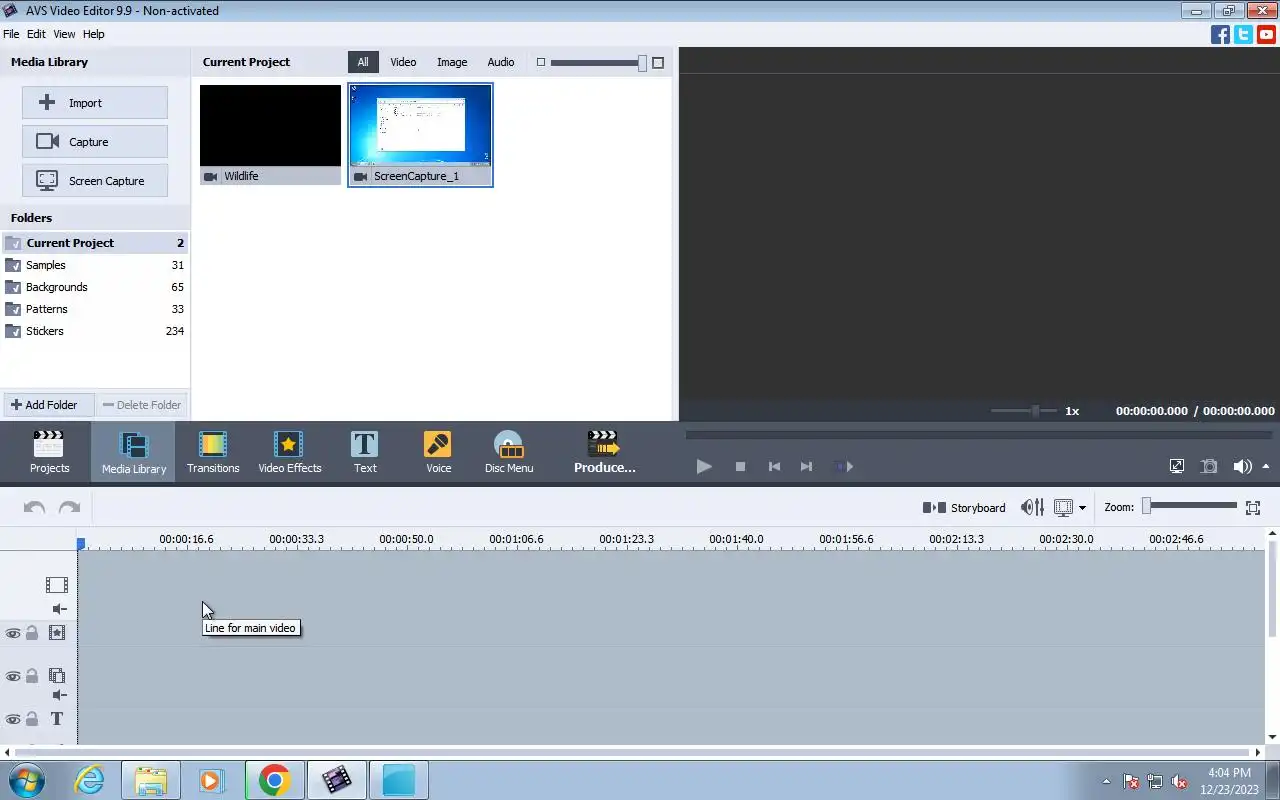Click the Delete Folder button
1280x800 pixels.
(x=142, y=405)
